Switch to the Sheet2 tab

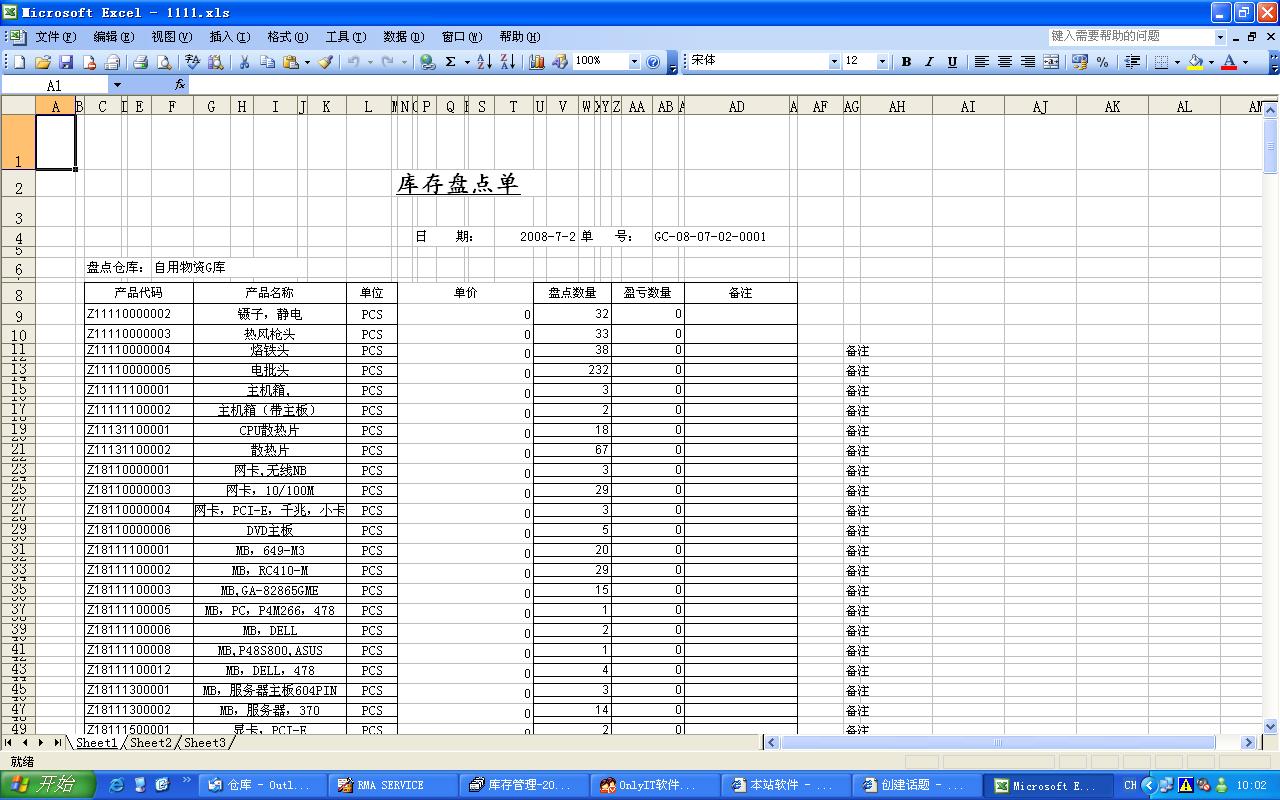click(x=150, y=743)
